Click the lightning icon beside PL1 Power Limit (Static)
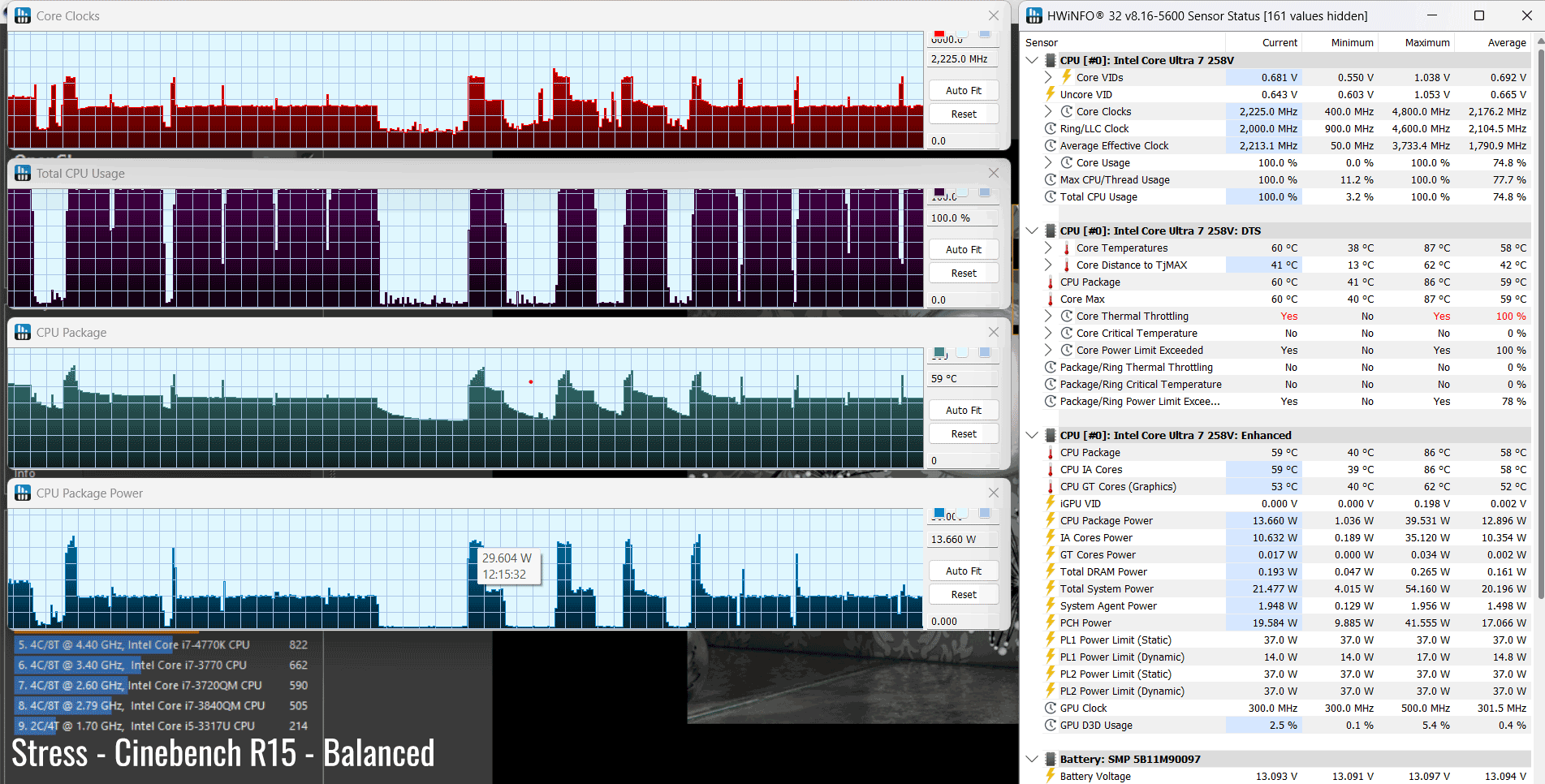Screen dimensions: 1545x784 pyautogui.click(x=1051, y=640)
